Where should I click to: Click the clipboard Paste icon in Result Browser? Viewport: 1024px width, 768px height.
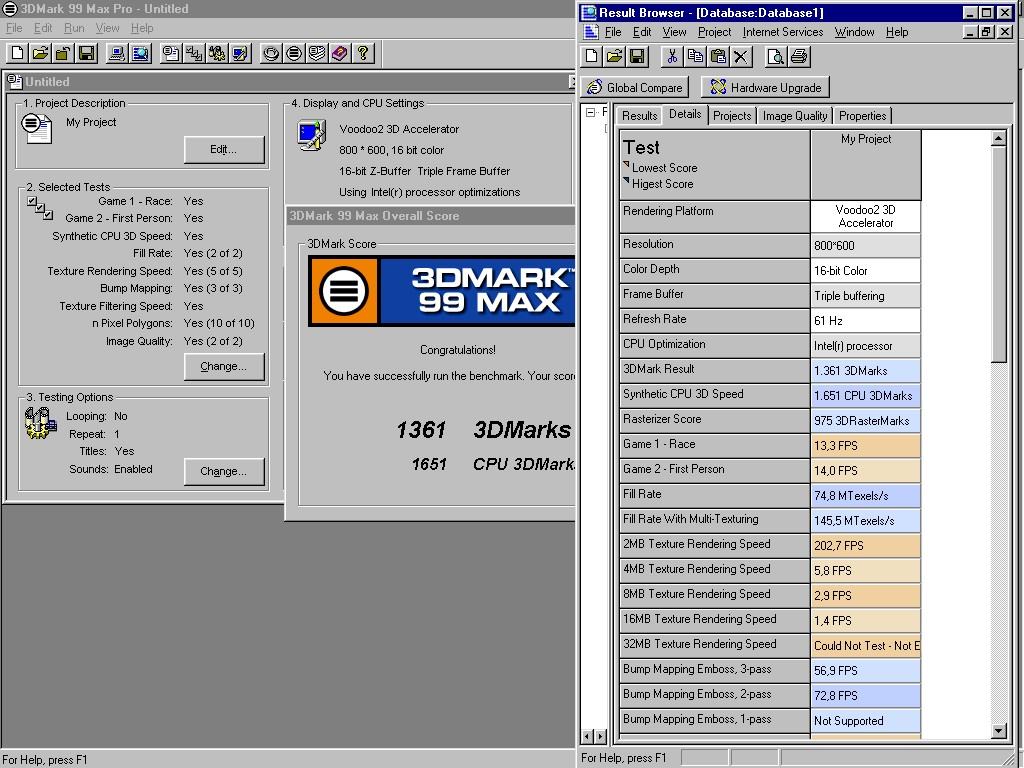tap(718, 57)
